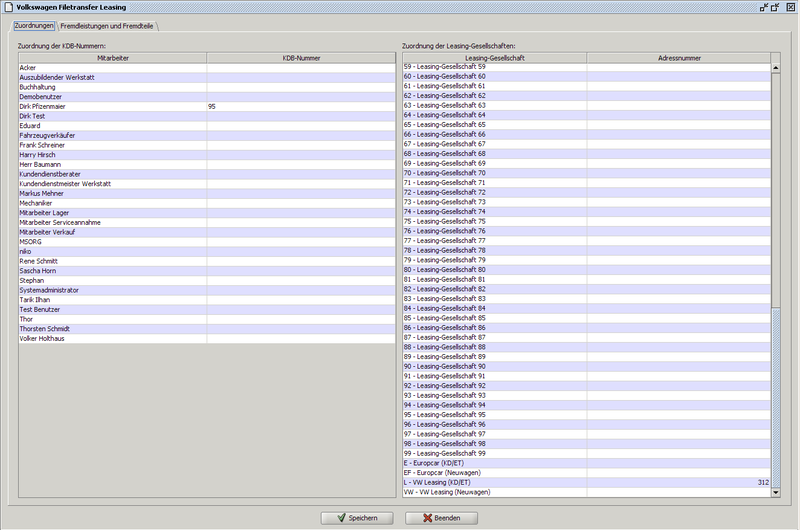Select 85 - Leasing-Gesellschaft 85 row

(x=587, y=319)
